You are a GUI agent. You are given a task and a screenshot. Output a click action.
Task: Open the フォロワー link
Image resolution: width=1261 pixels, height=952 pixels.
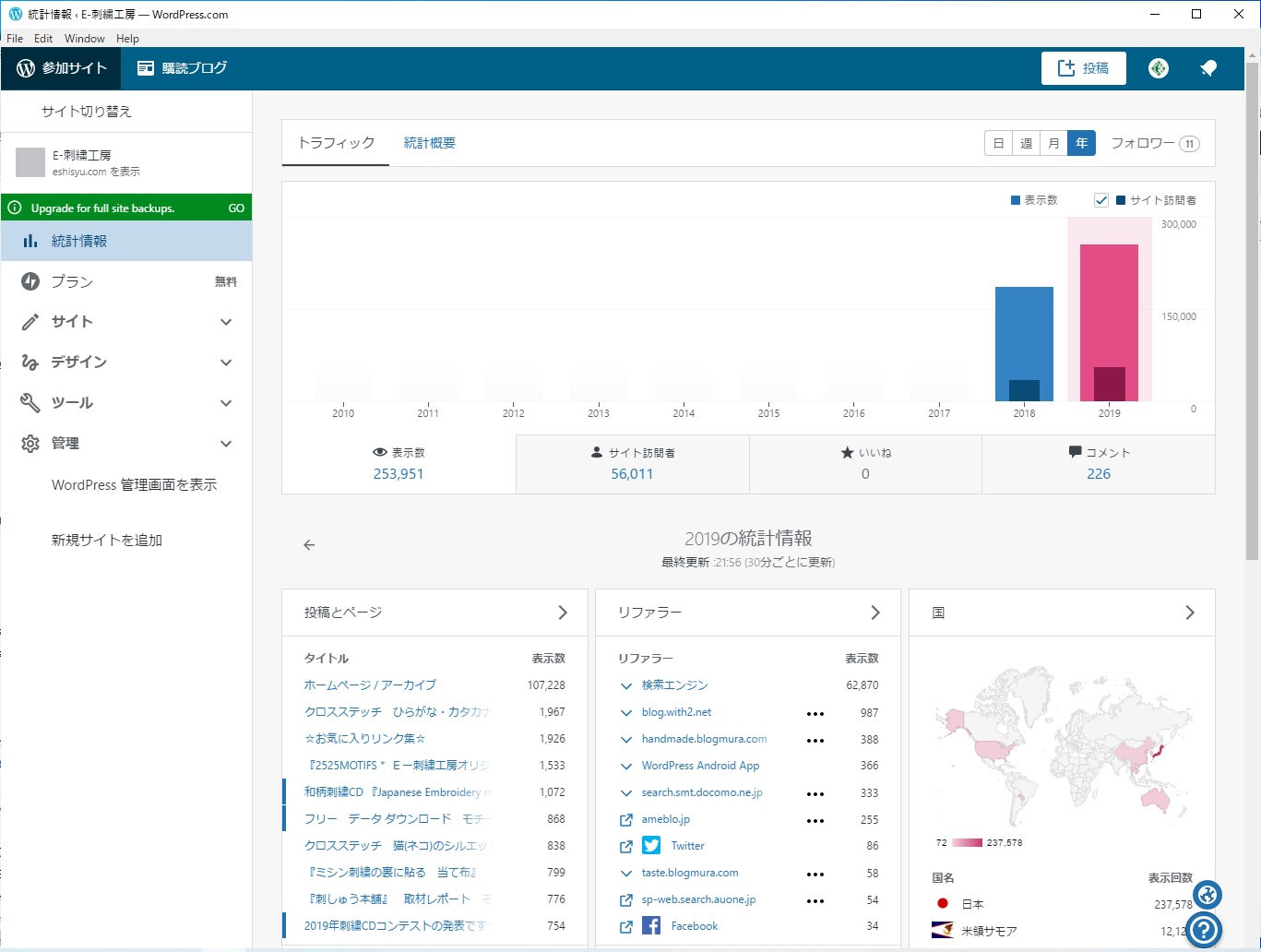pos(1155,143)
